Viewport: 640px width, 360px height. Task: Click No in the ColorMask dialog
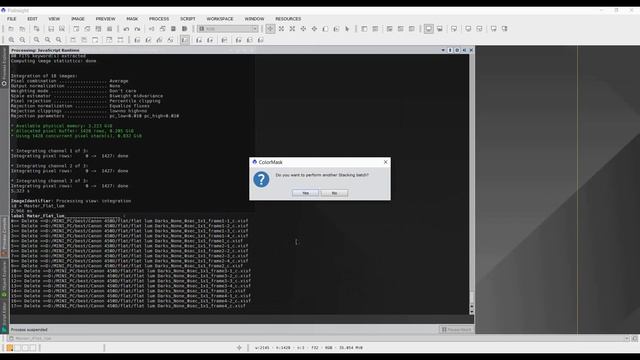click(334, 193)
